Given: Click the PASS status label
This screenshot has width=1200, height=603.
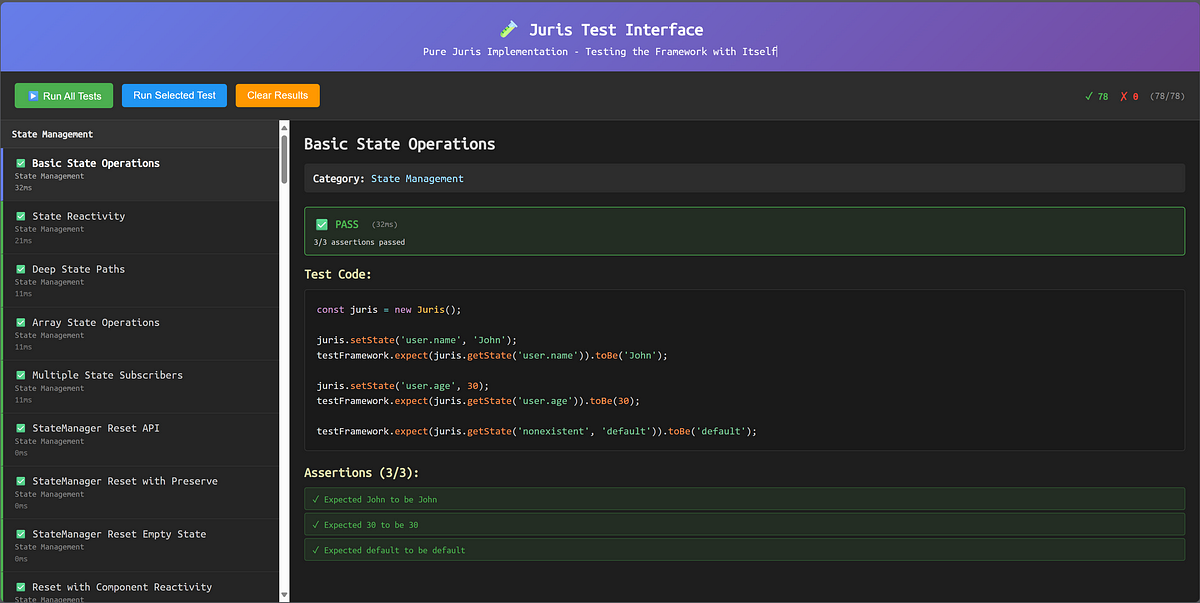Looking at the screenshot, I should click(x=349, y=225).
